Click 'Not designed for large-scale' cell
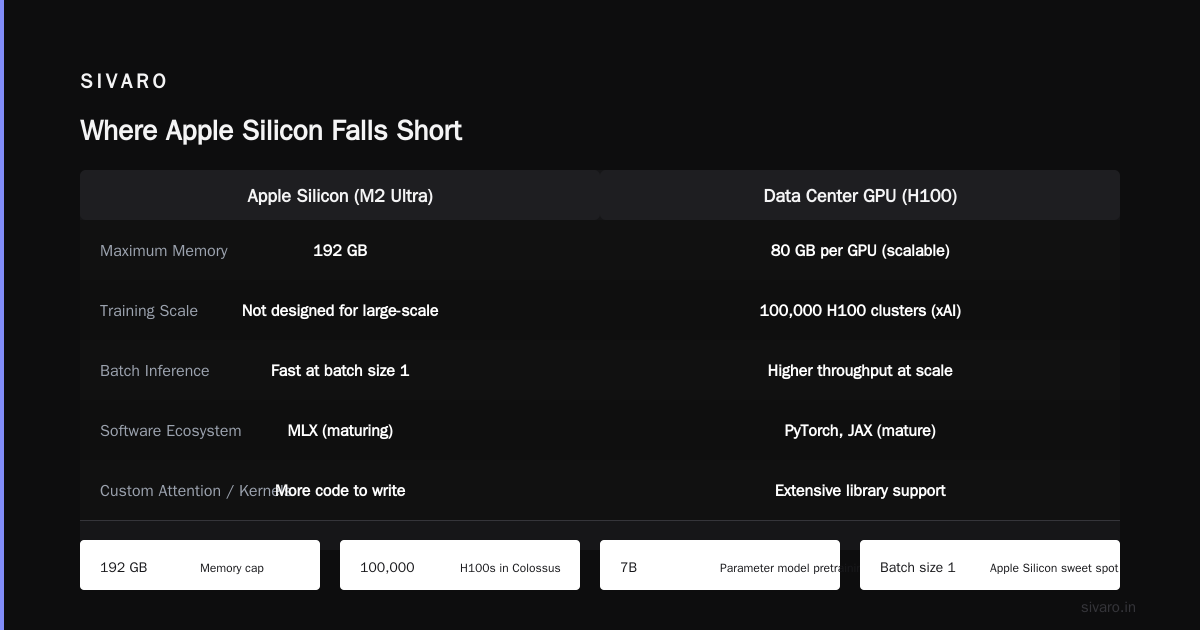 point(340,311)
